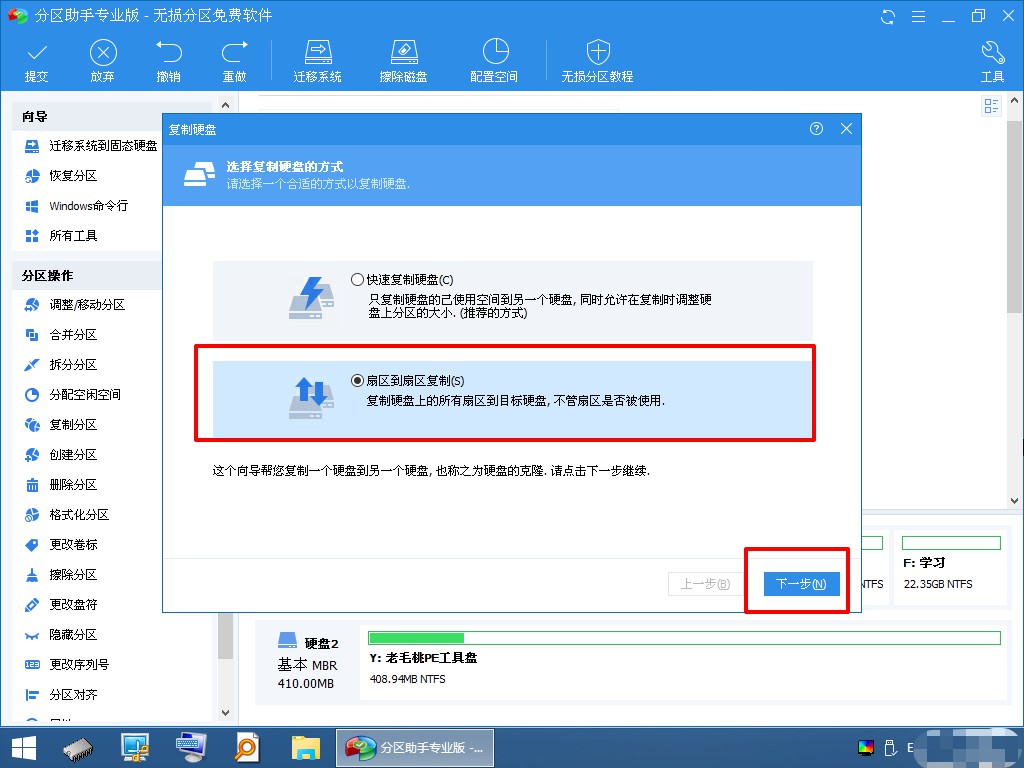Screen dimensions: 1024x768
Task: Choose 拆分分区 operation
Action: [61, 365]
